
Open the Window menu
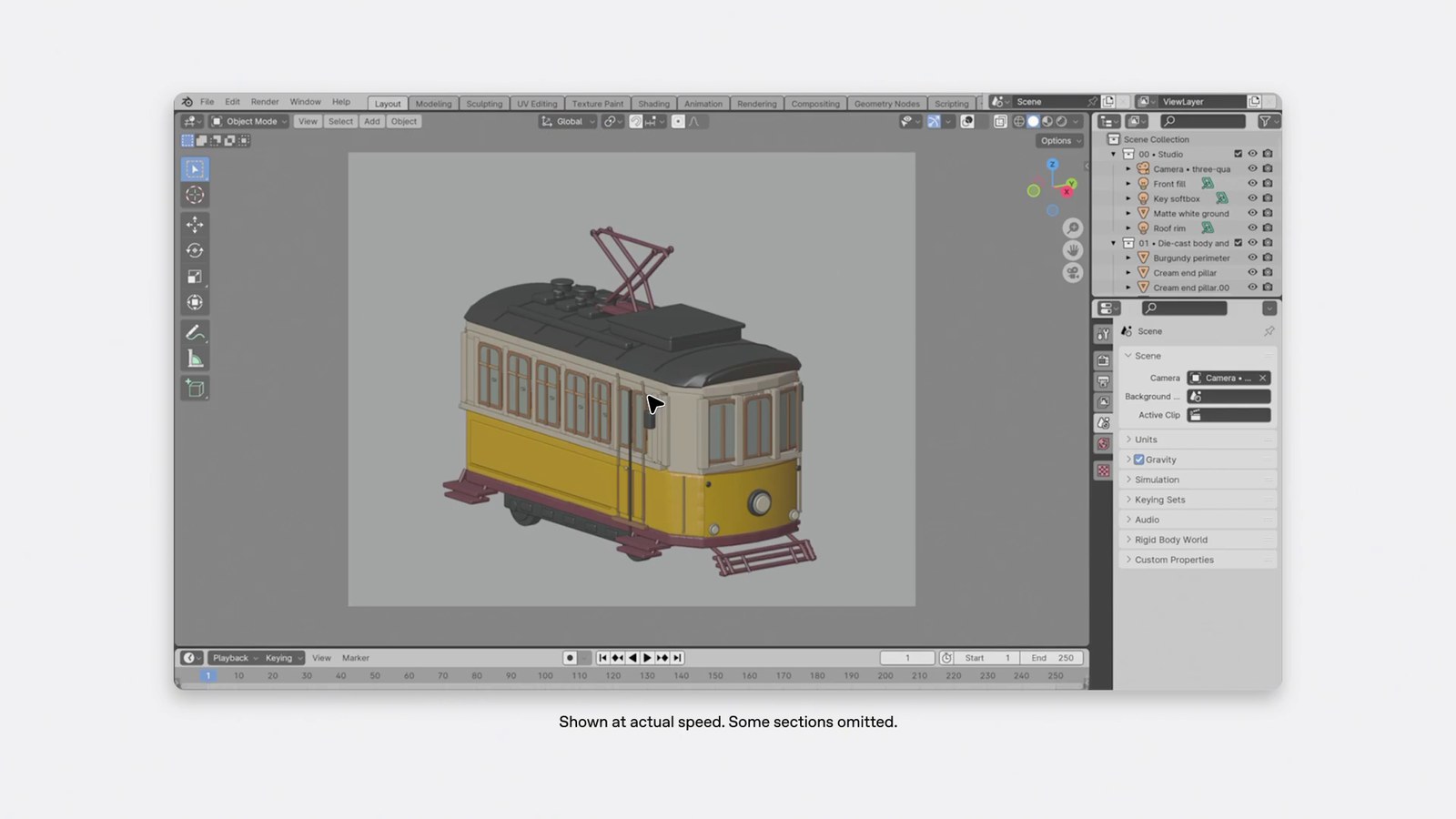pos(305,102)
